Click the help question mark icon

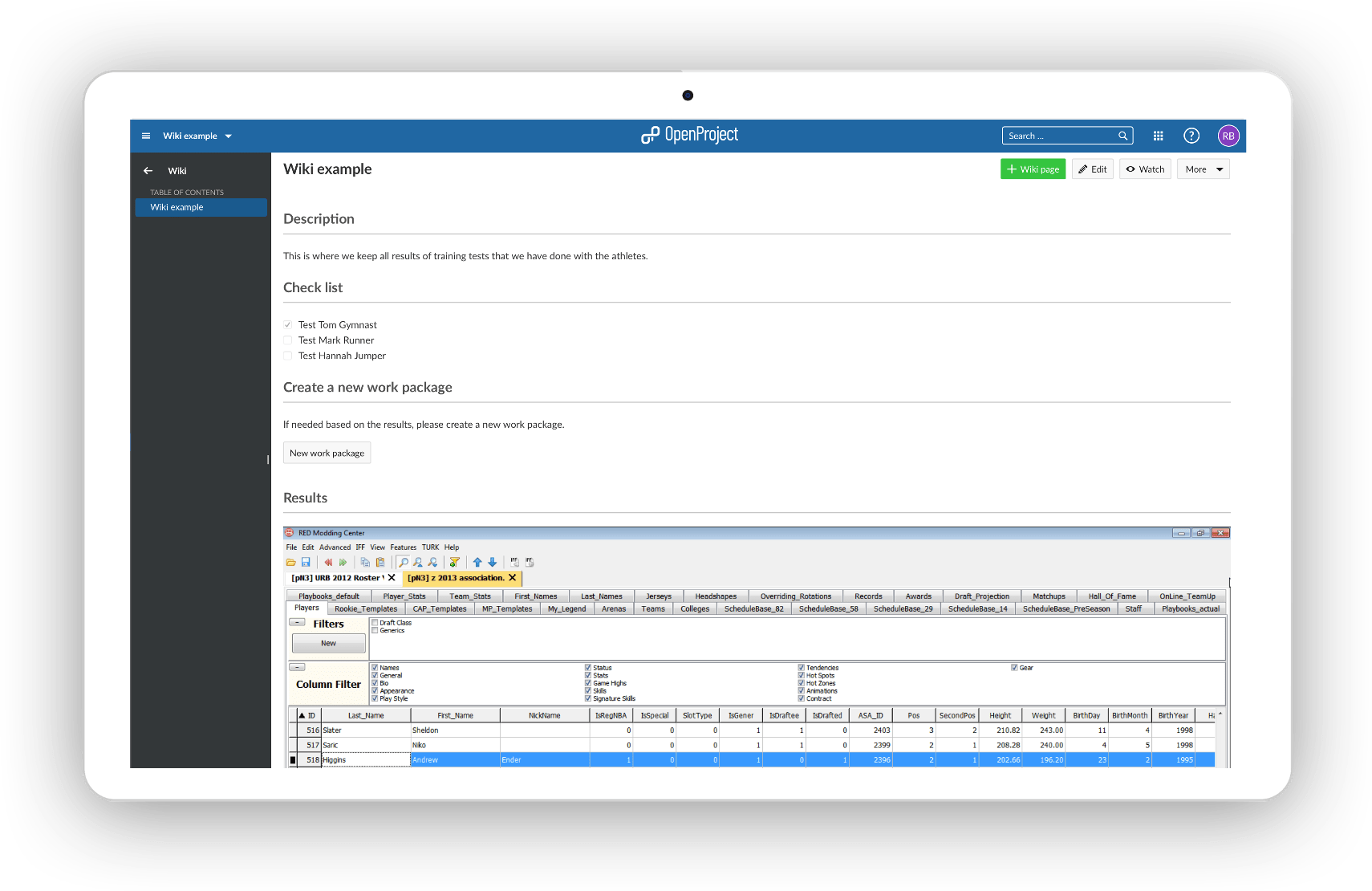pyautogui.click(x=1191, y=136)
